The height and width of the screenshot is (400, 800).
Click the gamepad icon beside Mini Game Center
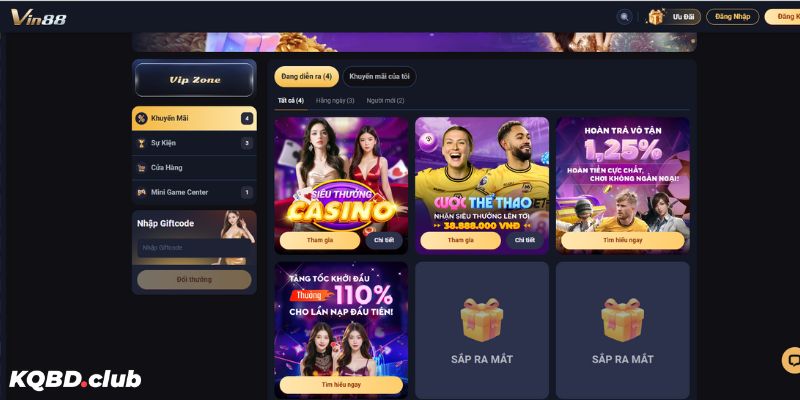tap(141, 192)
